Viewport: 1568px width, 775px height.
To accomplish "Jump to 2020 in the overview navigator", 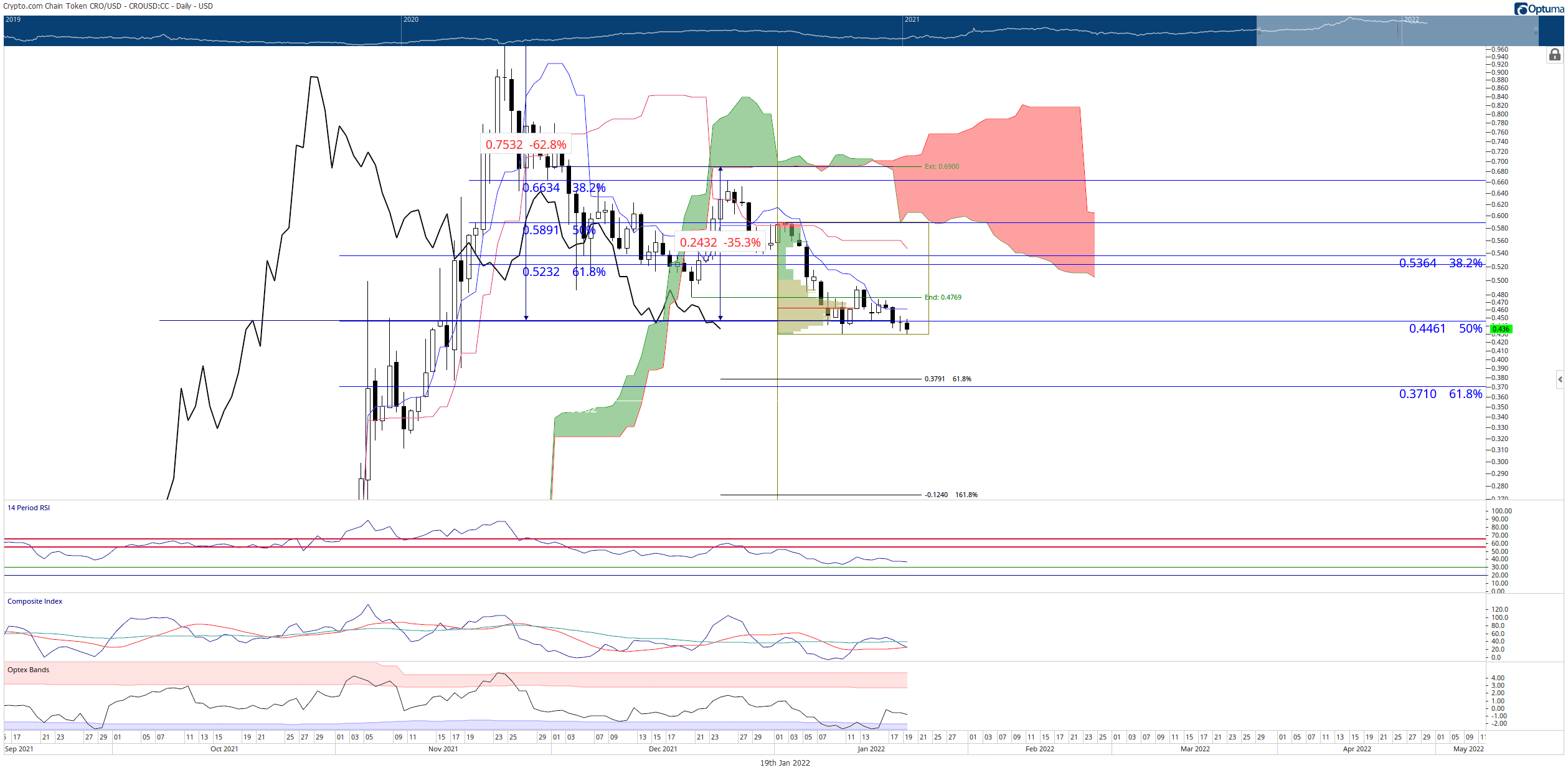I will 411,19.
